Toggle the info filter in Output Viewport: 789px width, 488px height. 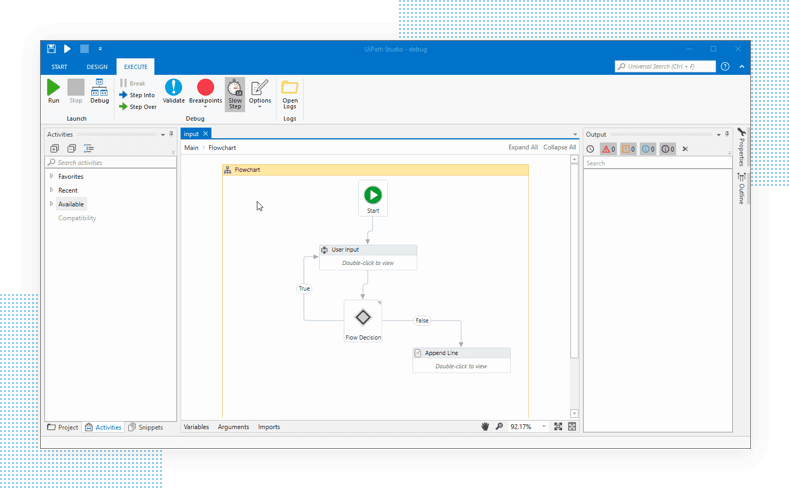coord(648,149)
